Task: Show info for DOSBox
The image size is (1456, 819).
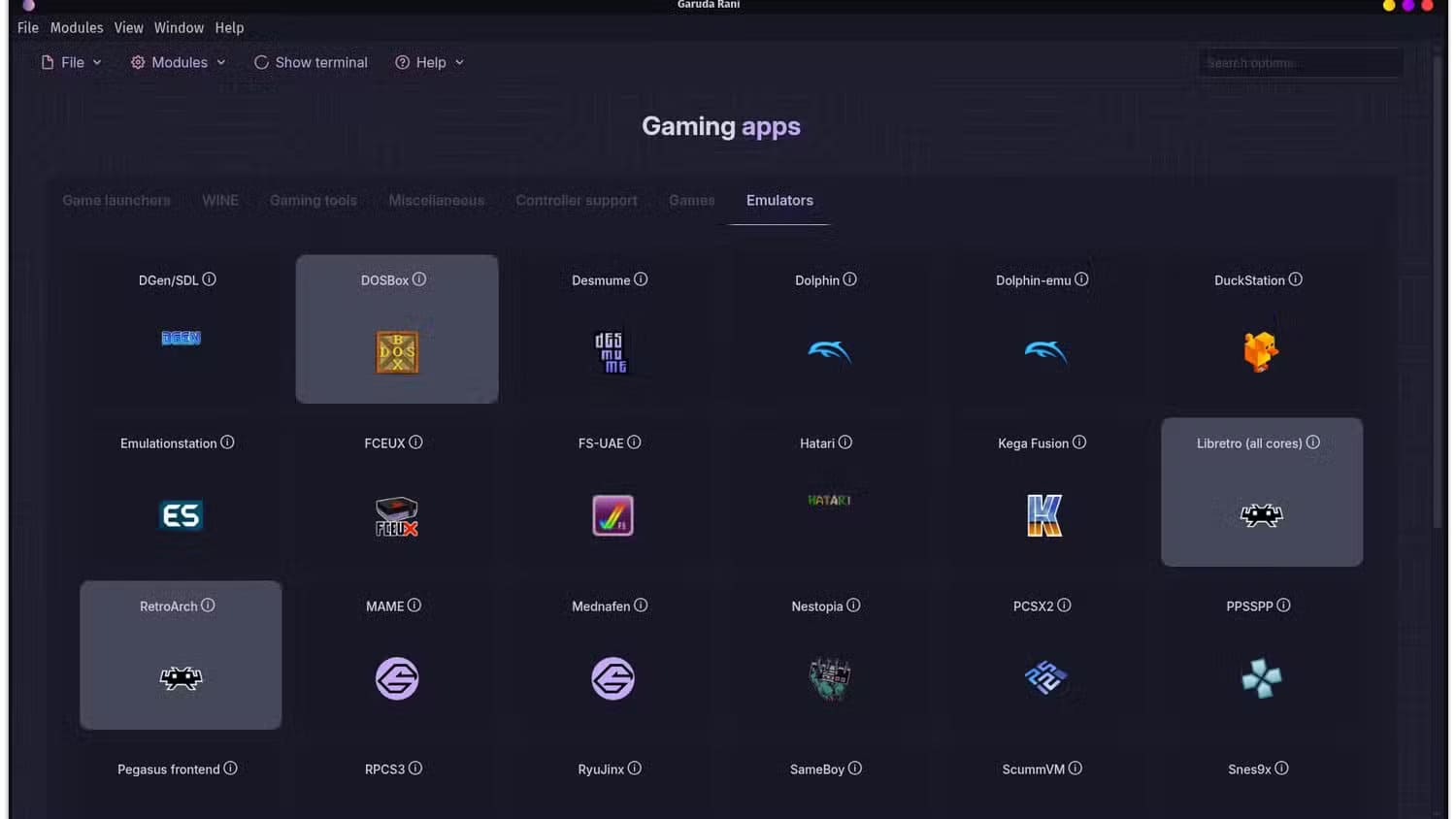Action: click(419, 279)
